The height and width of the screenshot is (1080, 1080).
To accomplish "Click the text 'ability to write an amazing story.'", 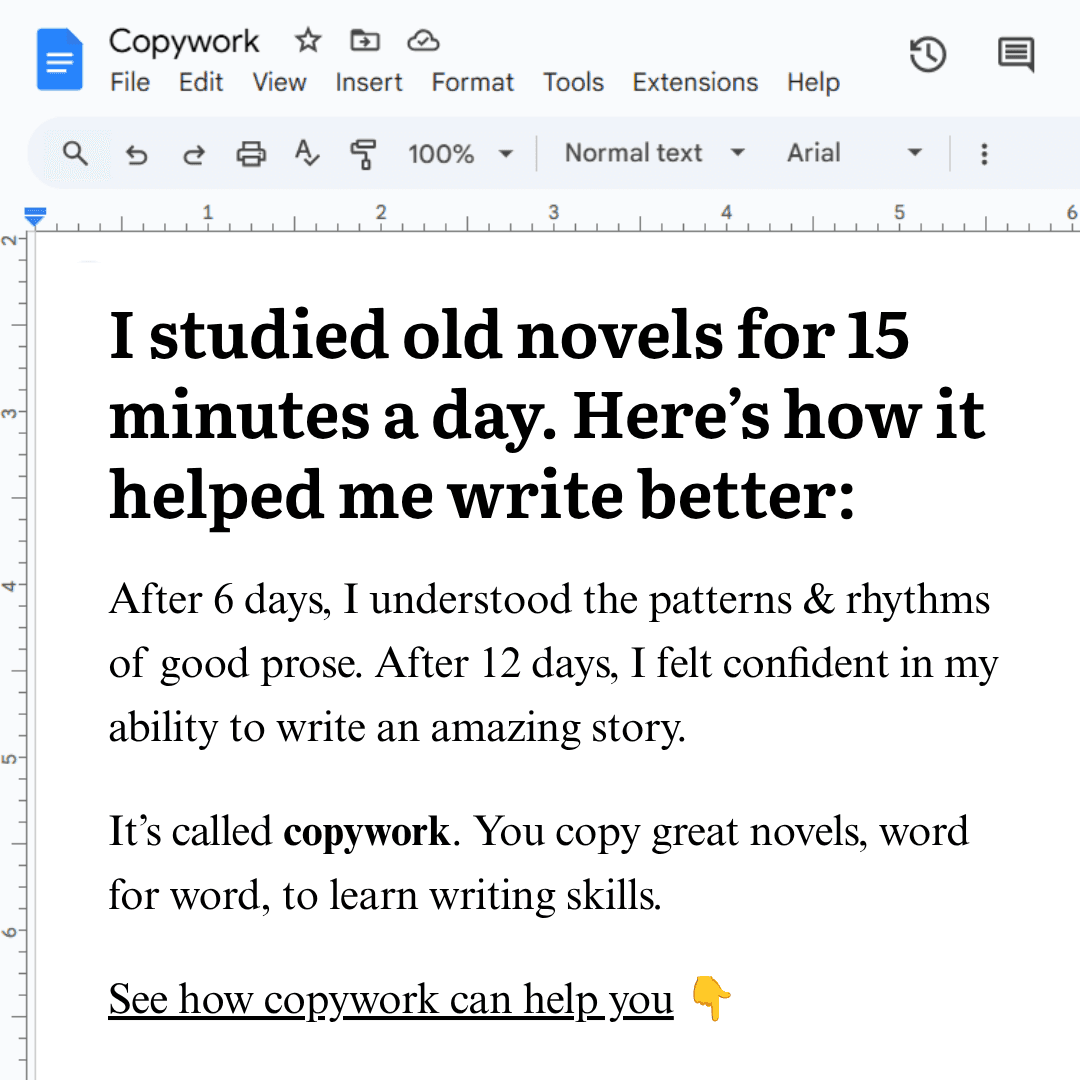I will (397, 728).
